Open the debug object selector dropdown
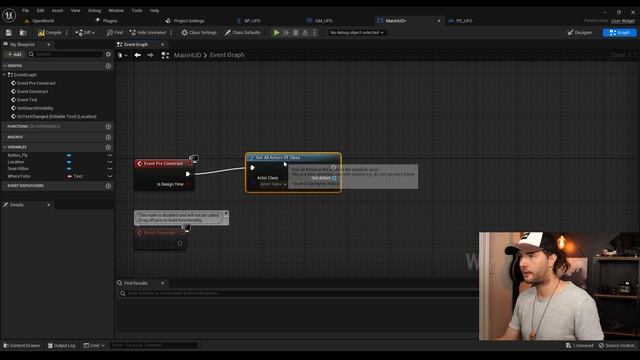Image resolution: width=640 pixels, height=360 pixels. pos(357,33)
